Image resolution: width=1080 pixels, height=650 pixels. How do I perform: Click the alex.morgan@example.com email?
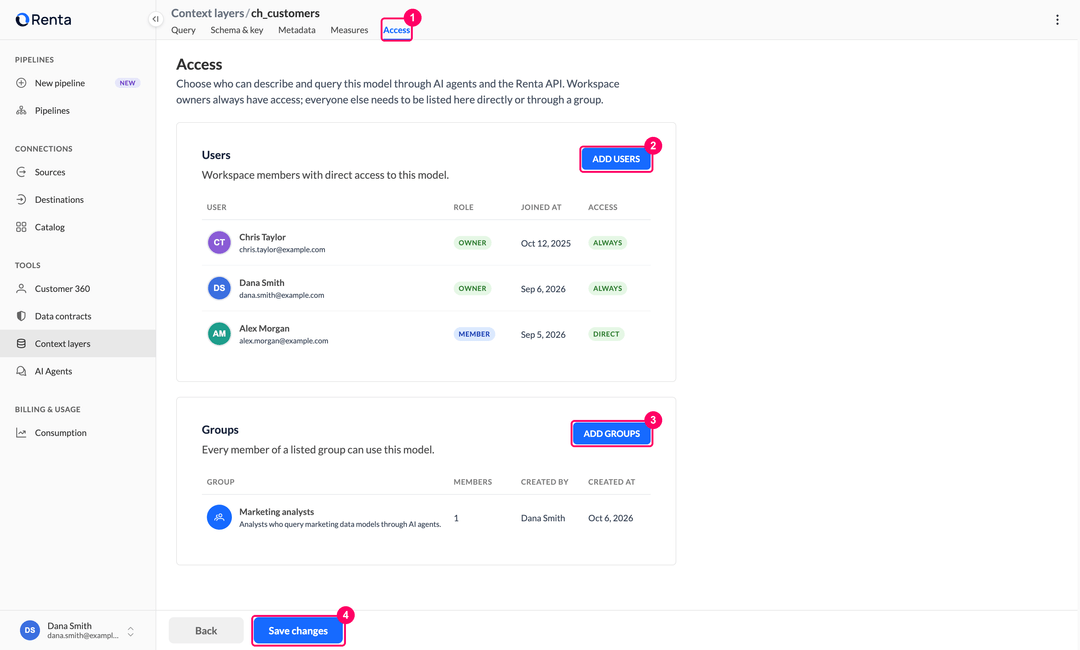[x=284, y=341]
